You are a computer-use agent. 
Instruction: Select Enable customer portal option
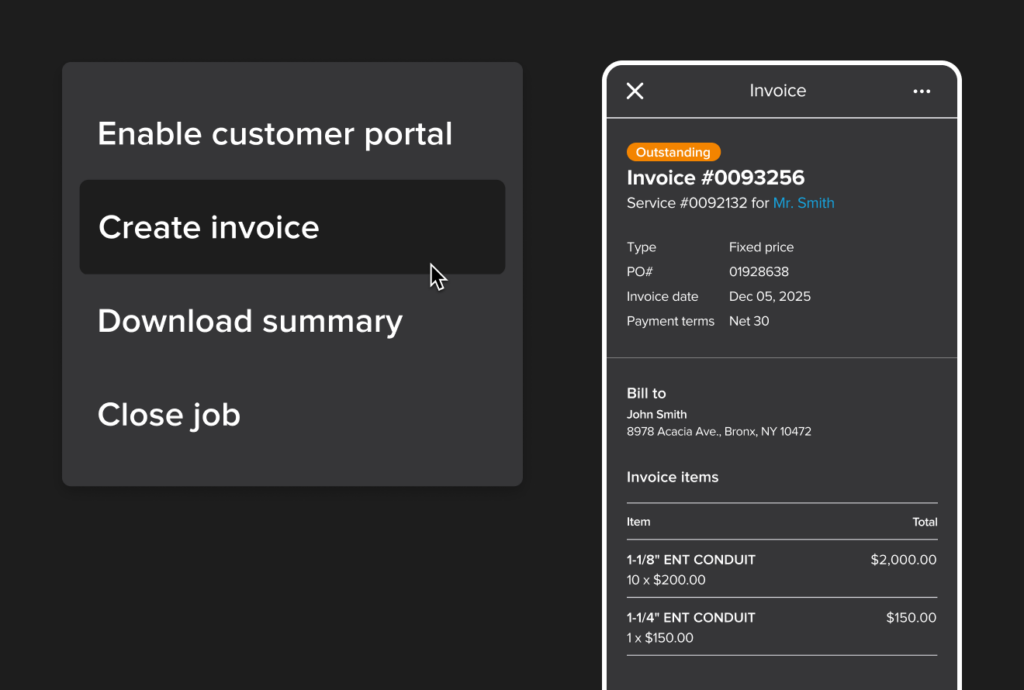click(275, 133)
